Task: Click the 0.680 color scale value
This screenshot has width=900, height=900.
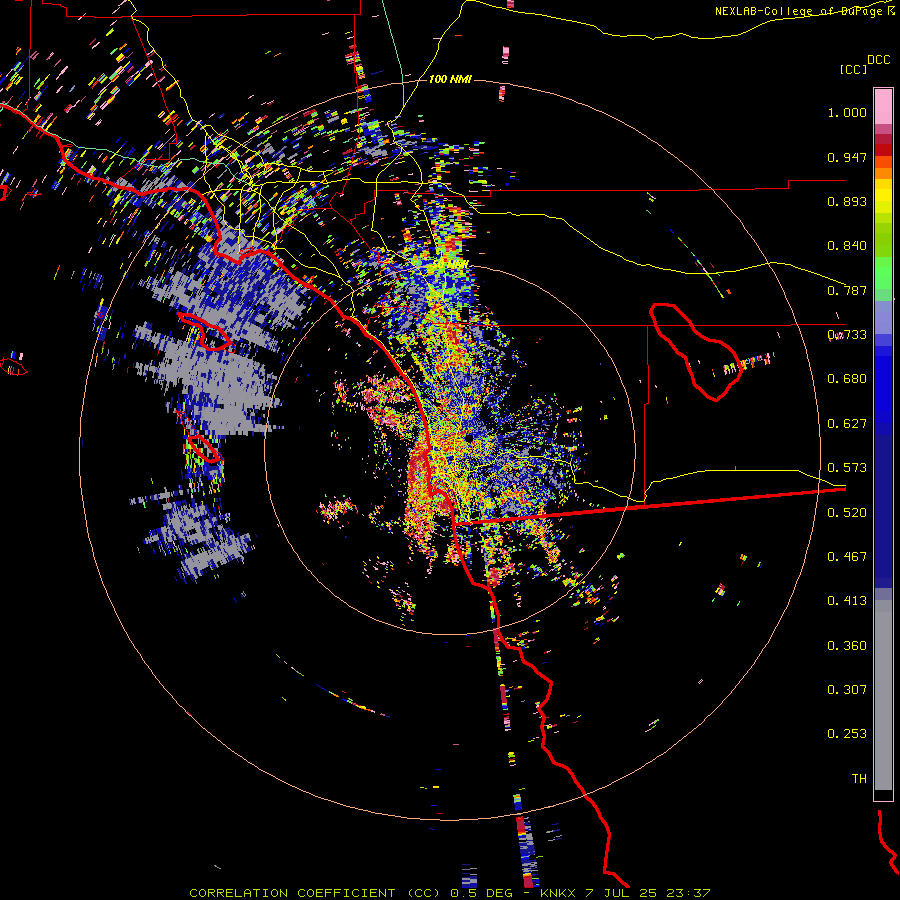Action: pos(847,379)
